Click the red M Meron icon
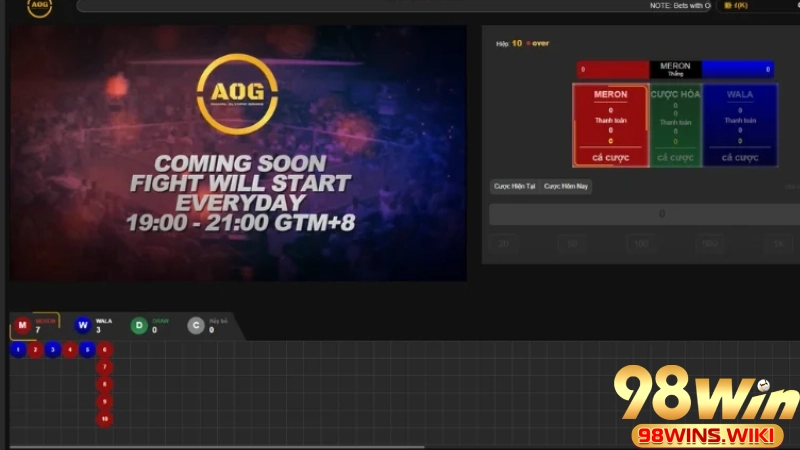Image resolution: width=800 pixels, height=450 pixels. click(22, 325)
